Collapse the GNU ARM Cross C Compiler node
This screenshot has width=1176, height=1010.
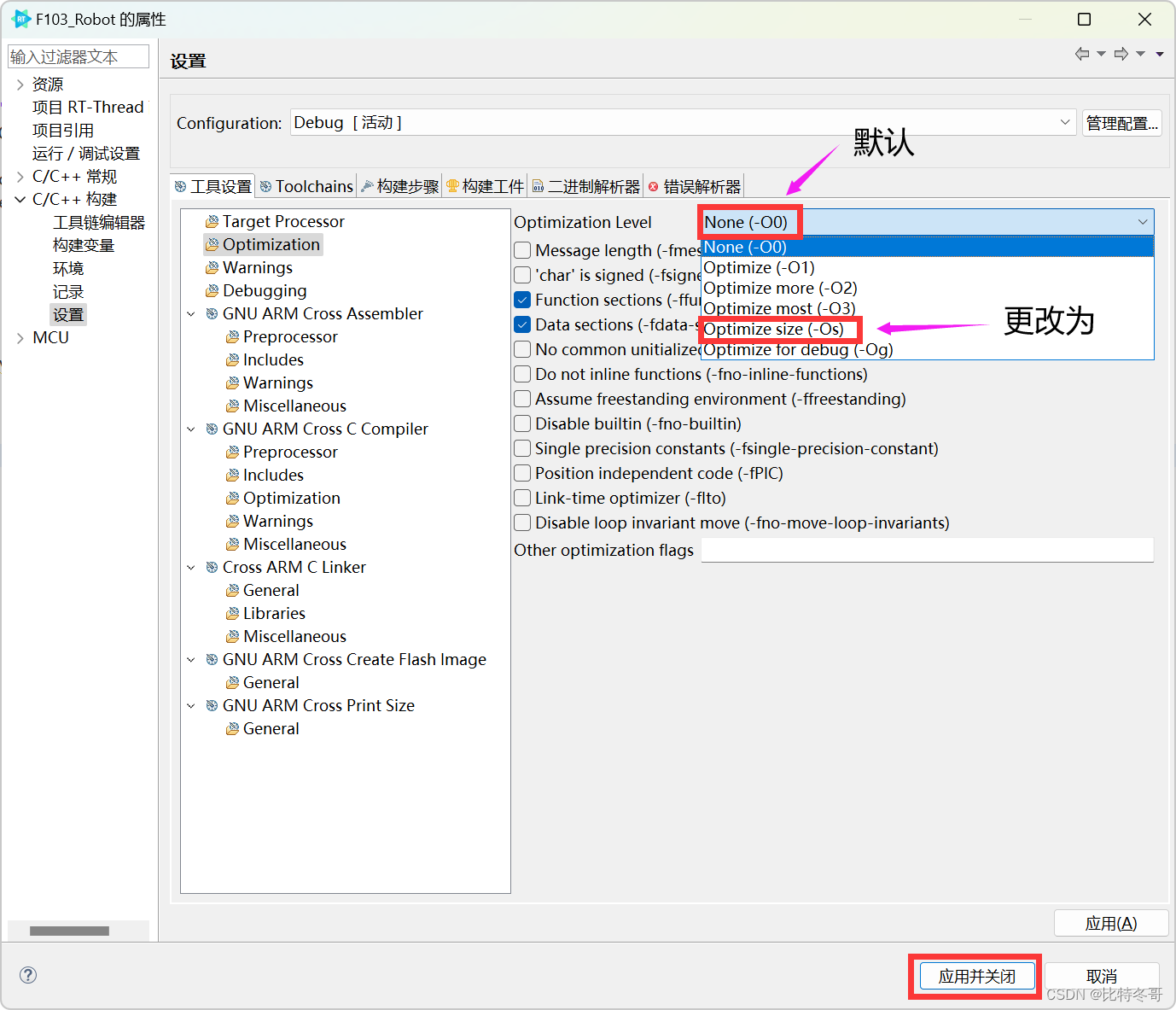pyautogui.click(x=190, y=429)
